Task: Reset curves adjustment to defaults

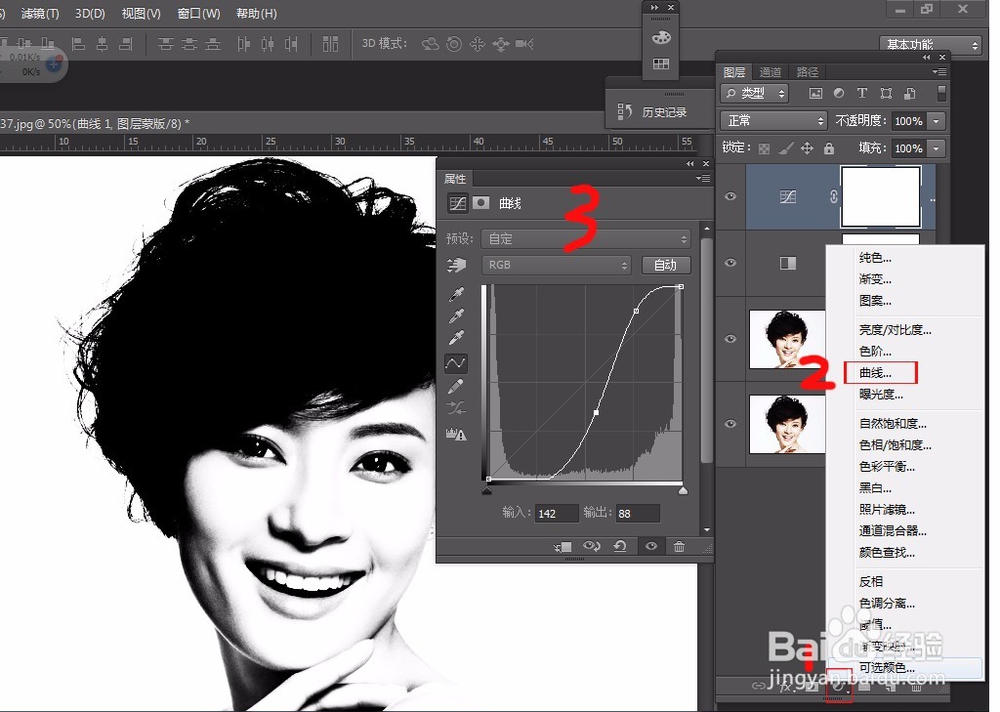Action: pyautogui.click(x=620, y=546)
